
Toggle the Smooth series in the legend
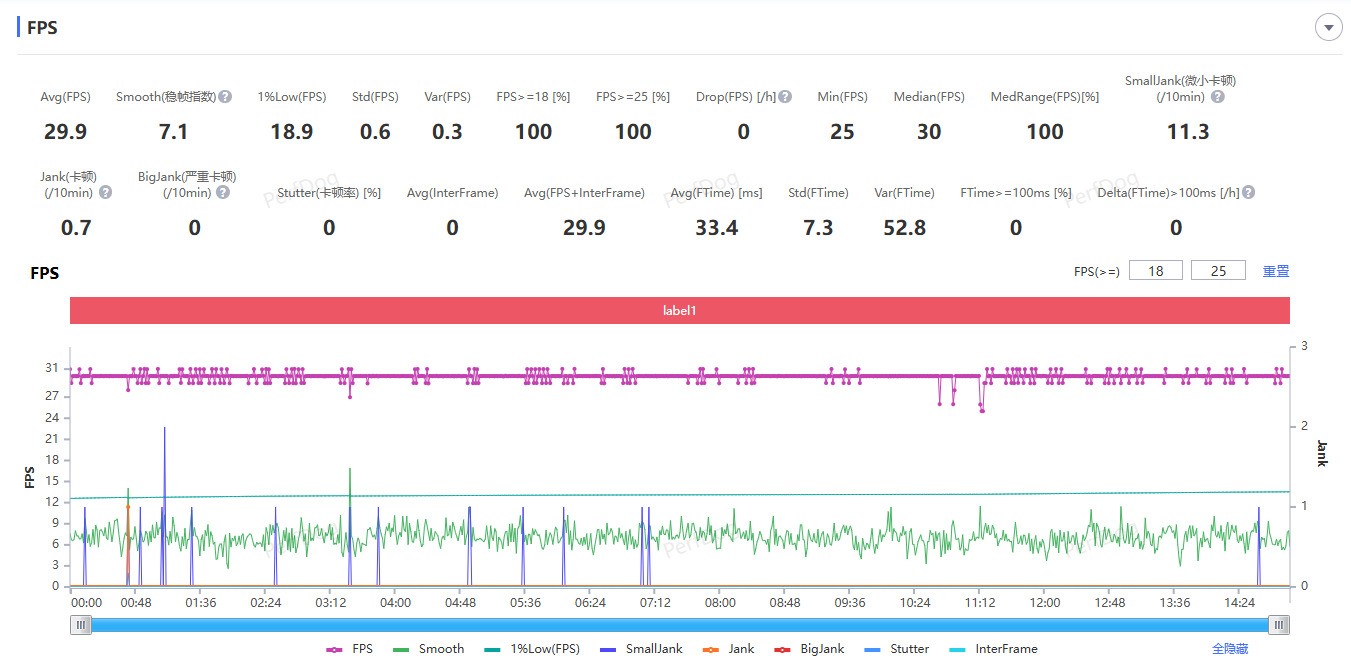(429, 649)
